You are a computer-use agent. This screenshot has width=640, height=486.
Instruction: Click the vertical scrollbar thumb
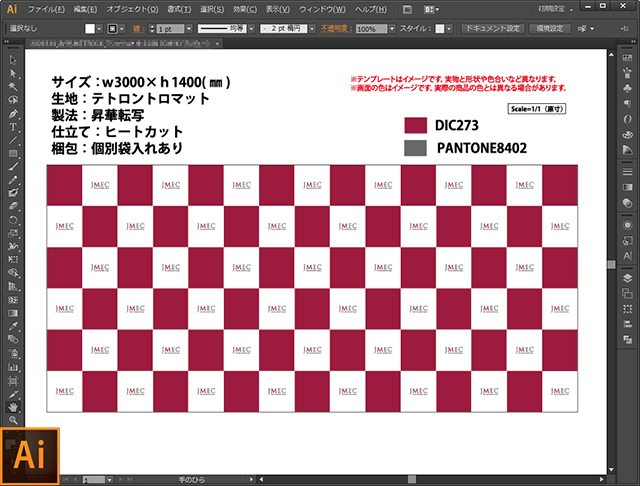[612, 264]
